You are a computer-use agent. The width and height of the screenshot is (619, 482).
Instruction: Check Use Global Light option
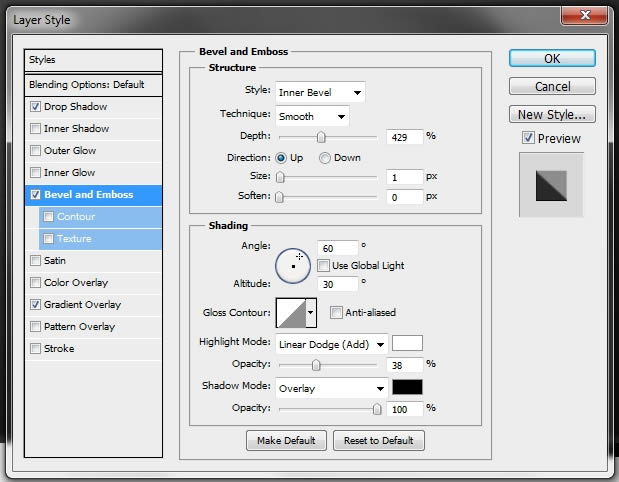click(x=323, y=265)
